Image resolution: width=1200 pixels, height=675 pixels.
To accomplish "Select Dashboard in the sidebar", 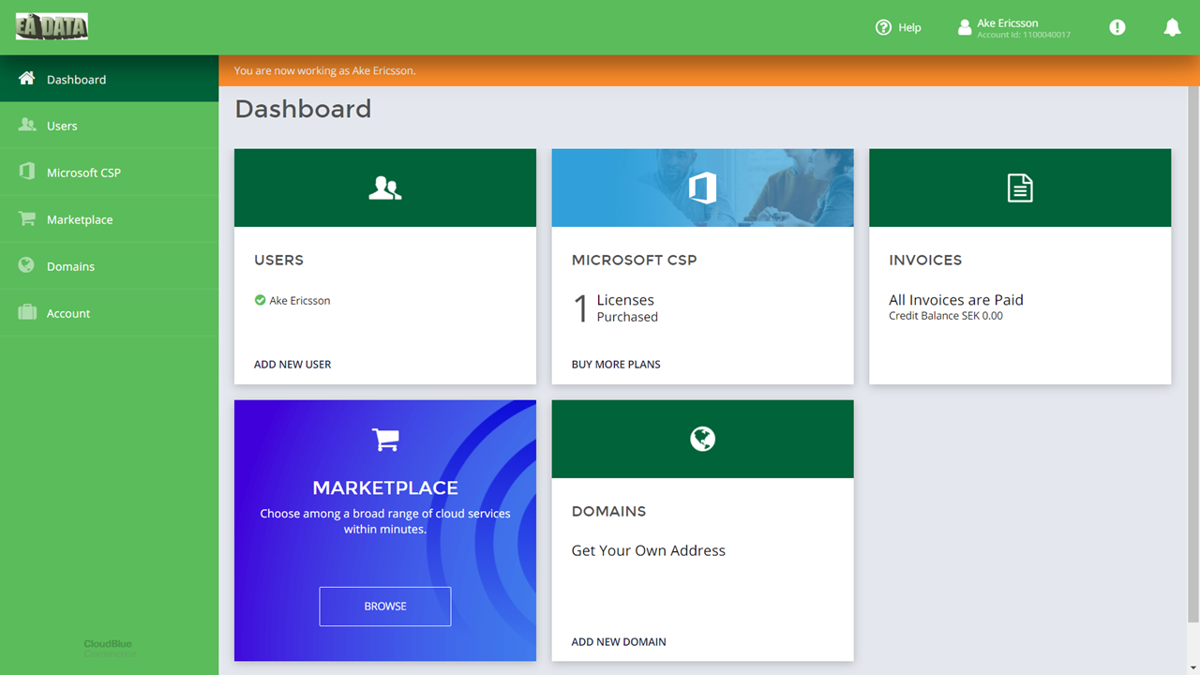I will (x=109, y=79).
